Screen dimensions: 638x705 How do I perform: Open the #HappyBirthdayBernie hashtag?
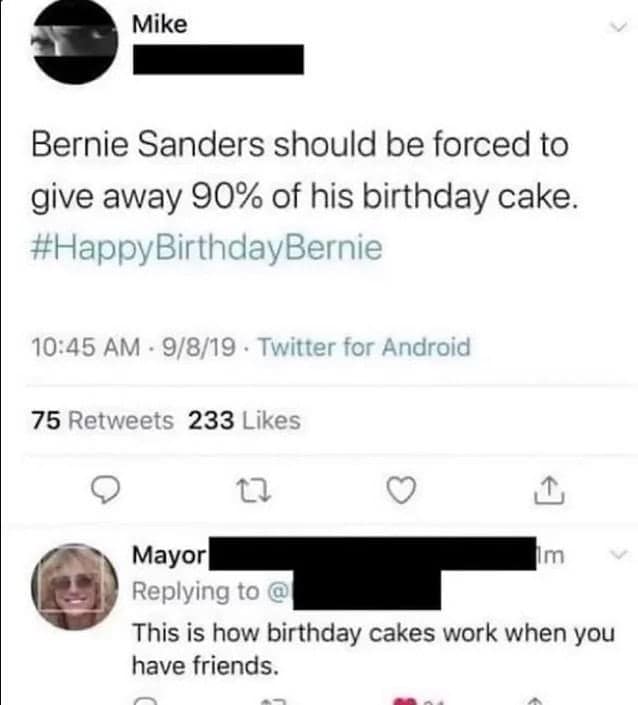(x=207, y=248)
